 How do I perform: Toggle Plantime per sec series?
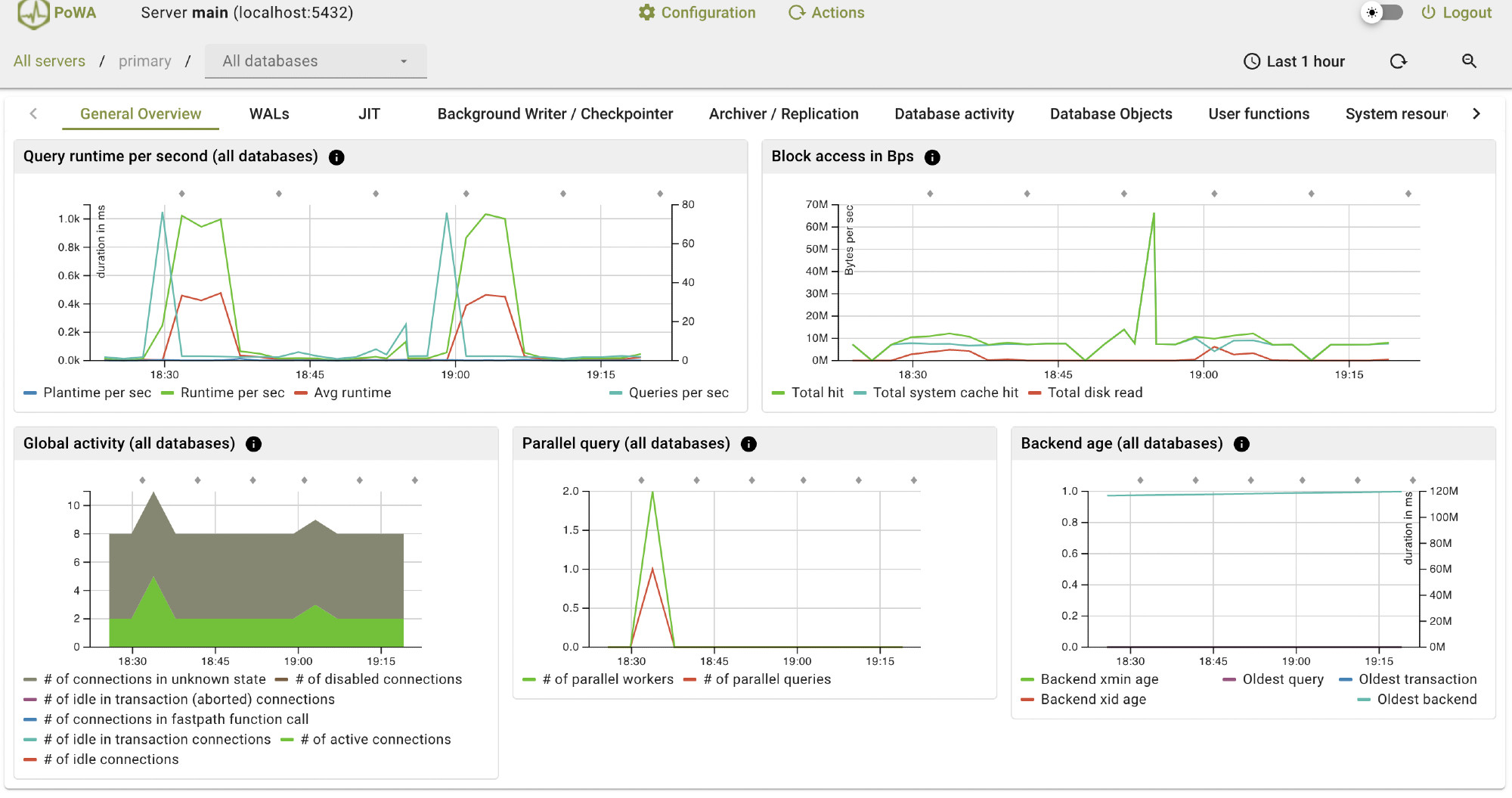(87, 393)
